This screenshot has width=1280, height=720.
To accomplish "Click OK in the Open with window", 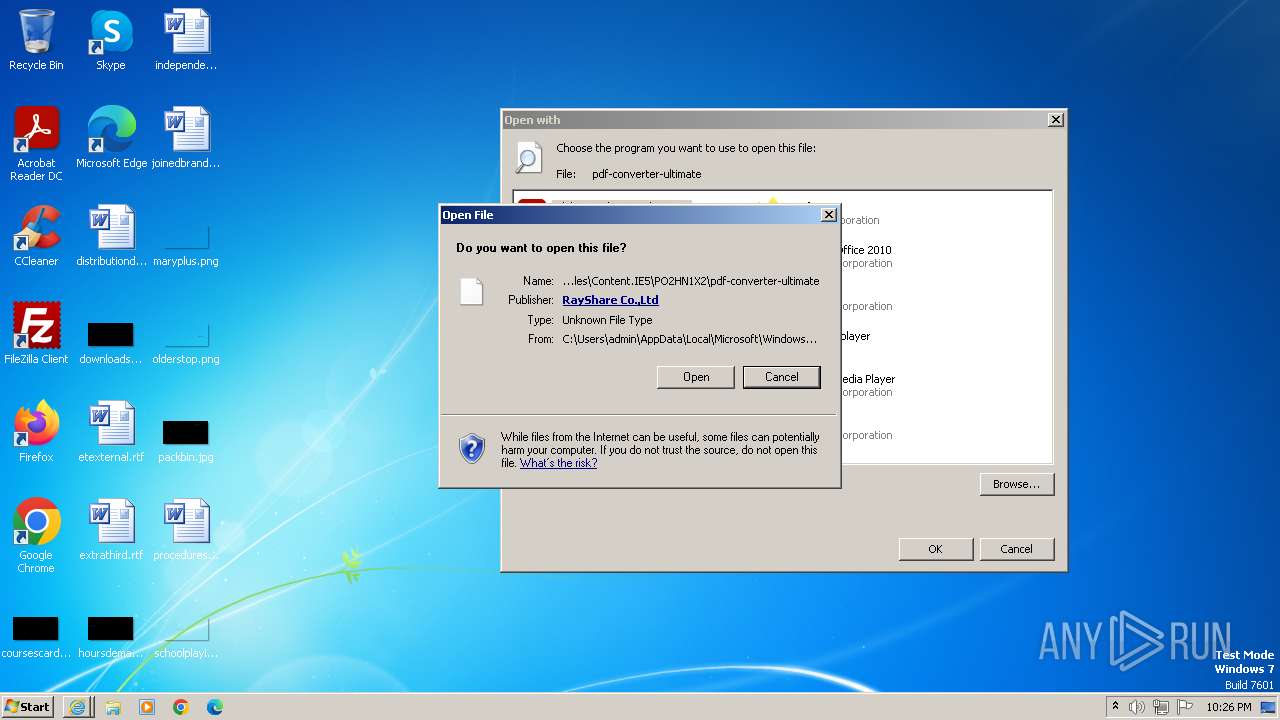I will coord(935,549).
